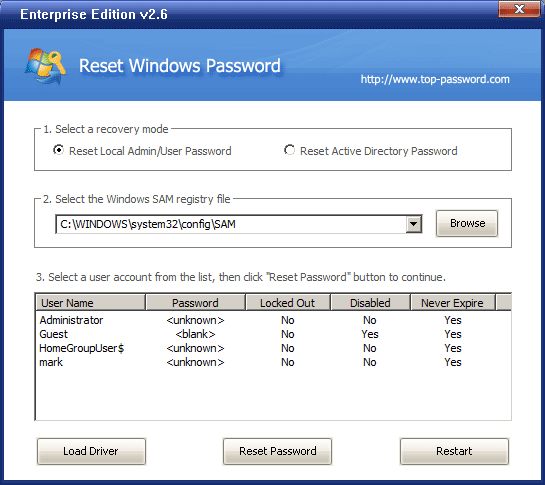Select Reset Local Admin/User Password option

coord(58,150)
